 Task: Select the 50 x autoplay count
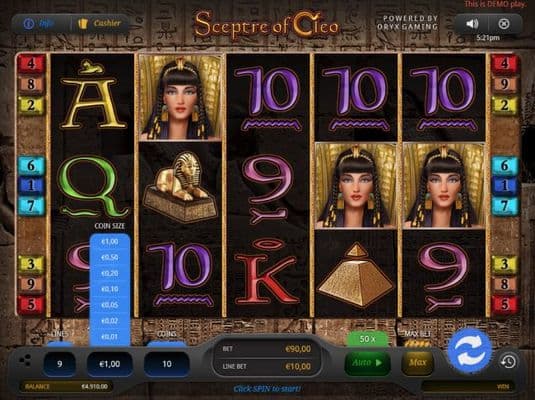tap(367, 339)
